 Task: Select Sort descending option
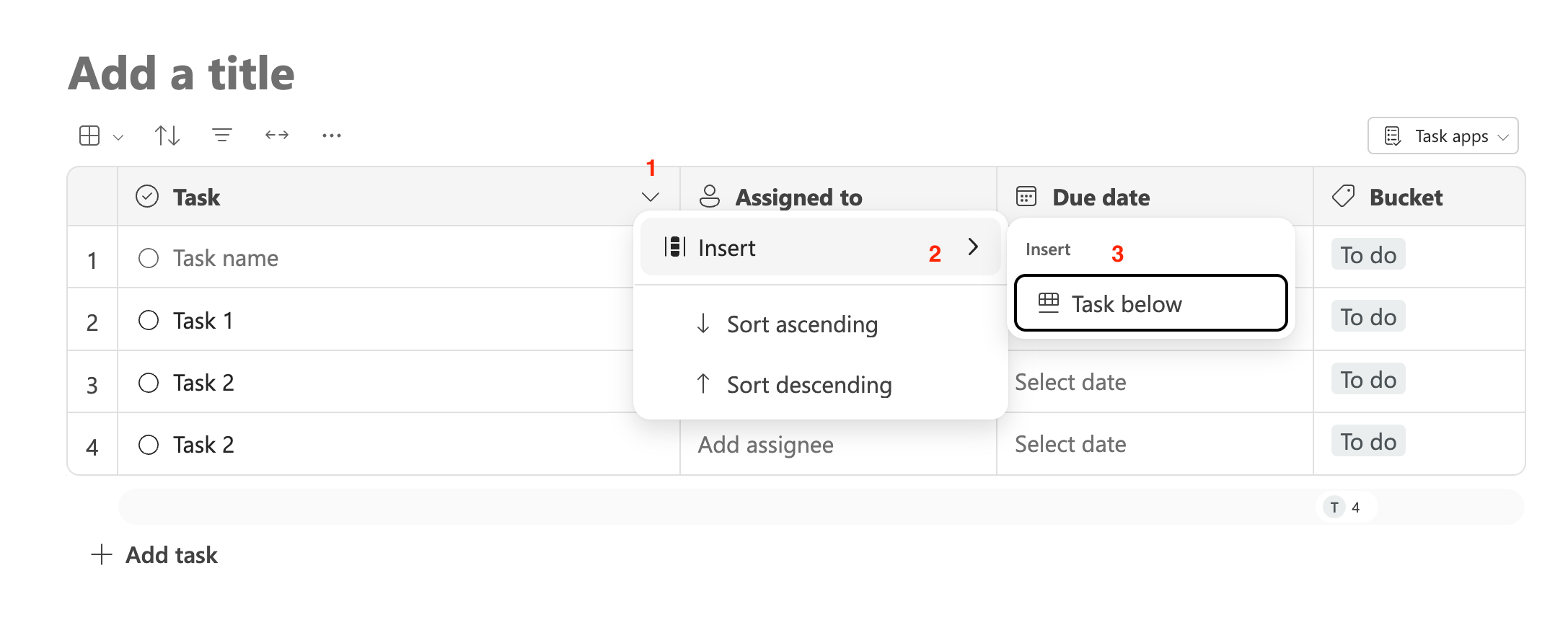pos(809,385)
